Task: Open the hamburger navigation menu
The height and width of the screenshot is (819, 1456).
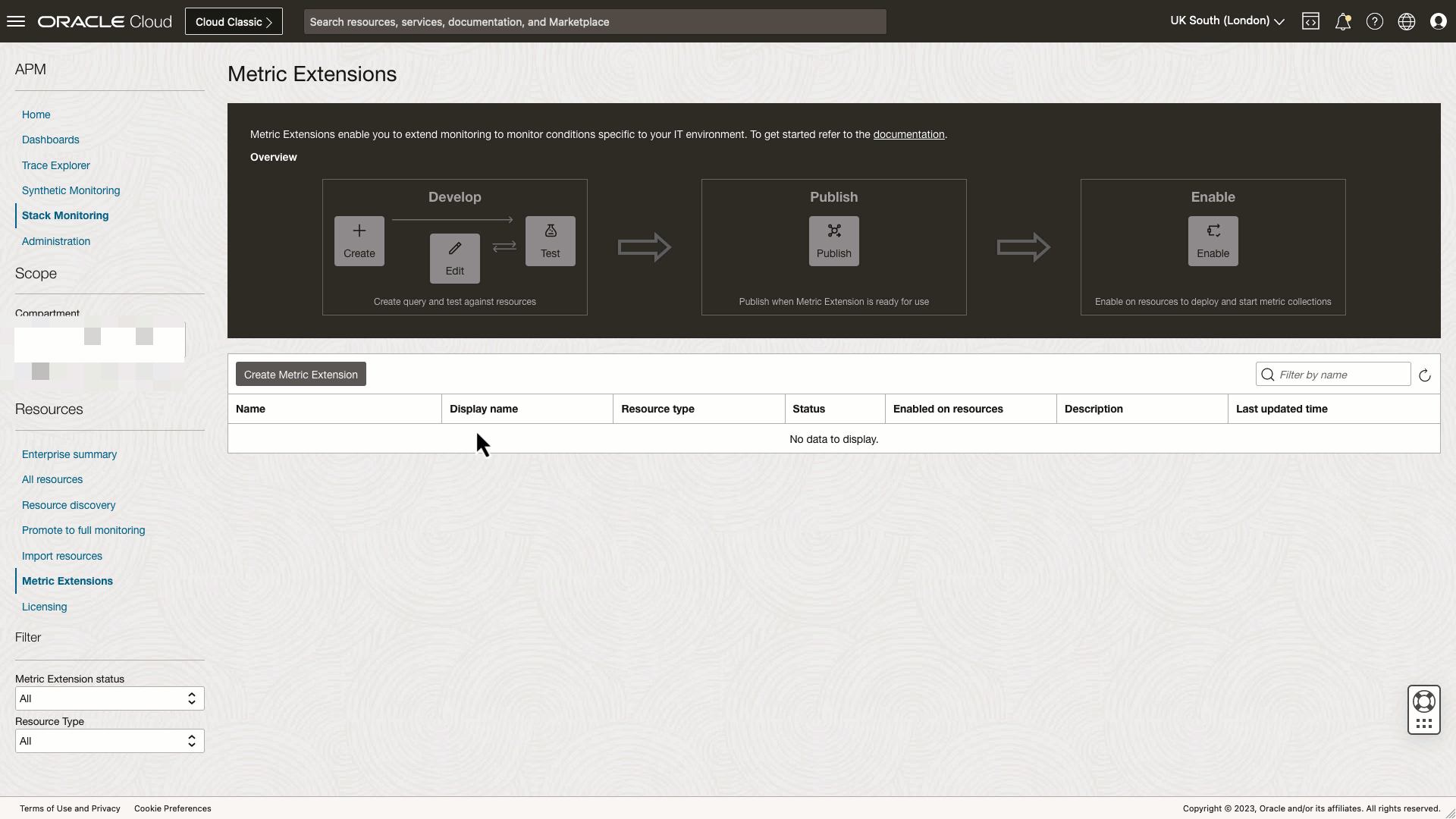Action: click(16, 21)
